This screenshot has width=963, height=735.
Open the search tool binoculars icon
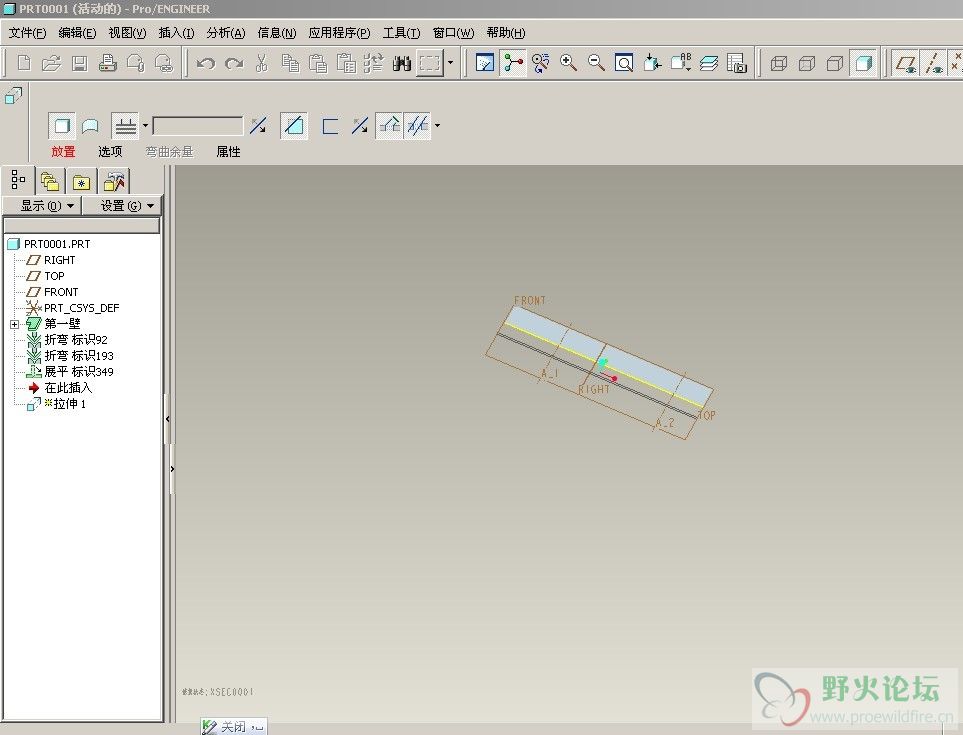[402, 63]
